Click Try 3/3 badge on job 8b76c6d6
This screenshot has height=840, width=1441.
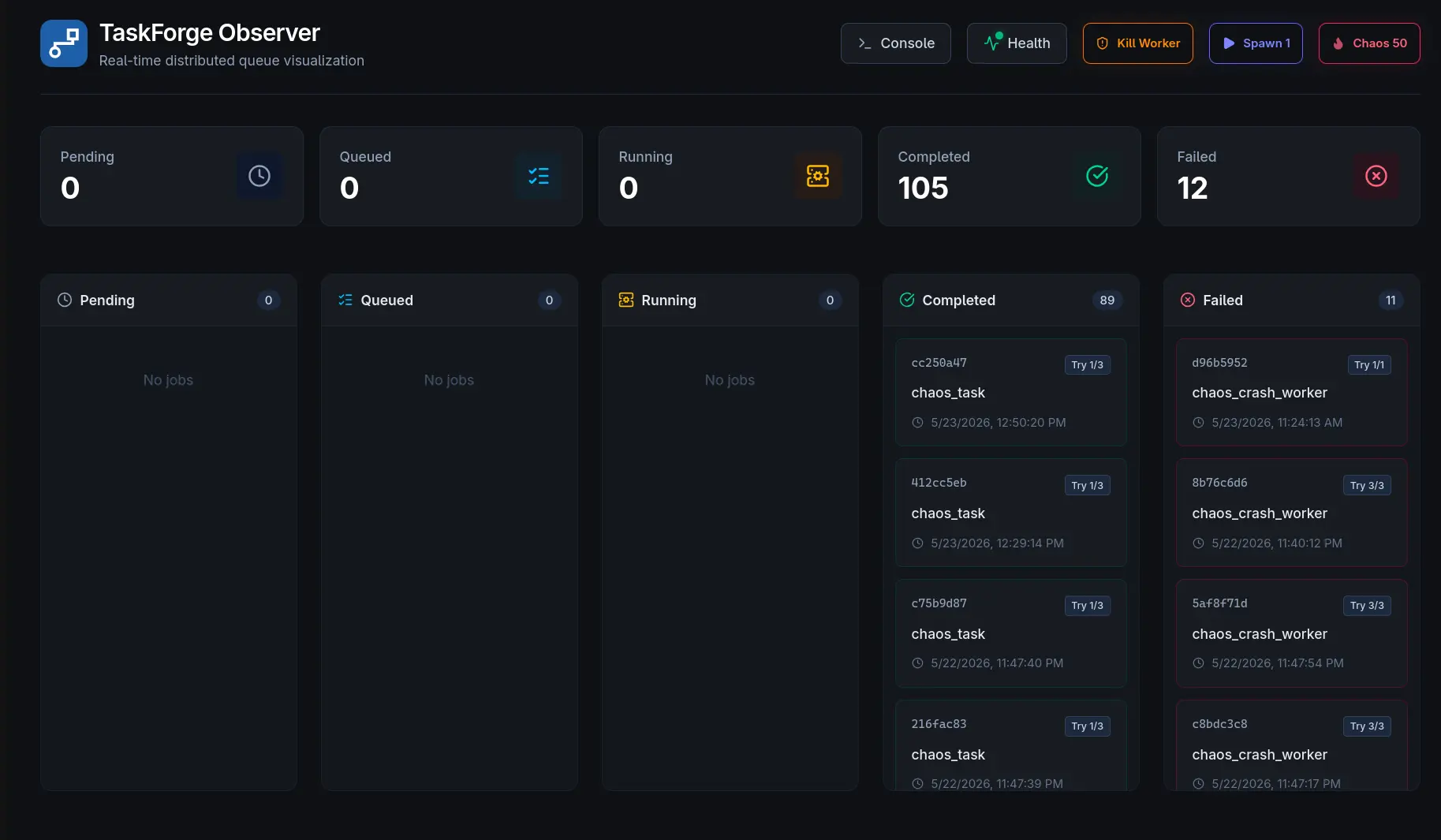click(1367, 486)
